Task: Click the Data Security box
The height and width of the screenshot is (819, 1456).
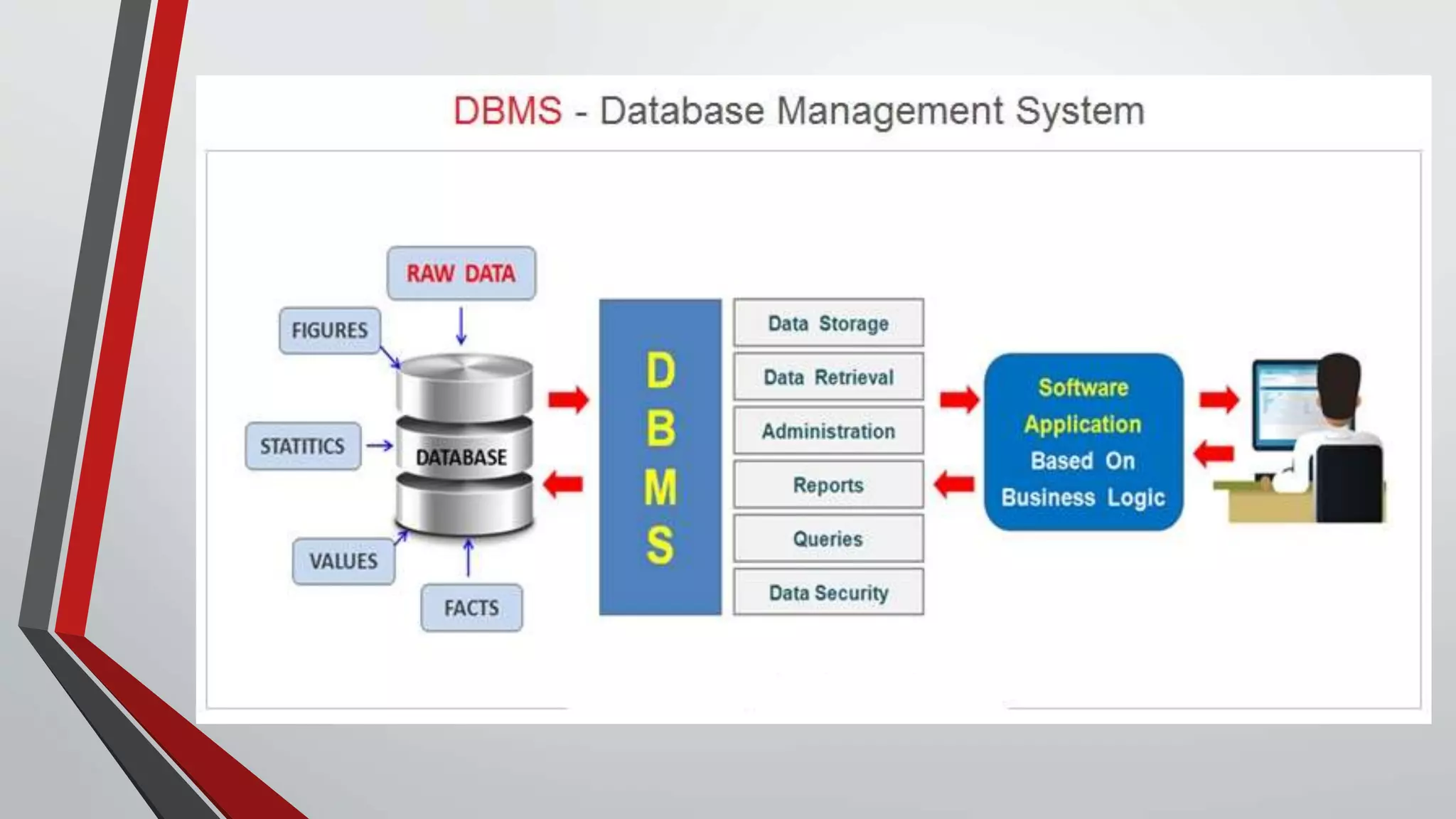Action: click(828, 593)
